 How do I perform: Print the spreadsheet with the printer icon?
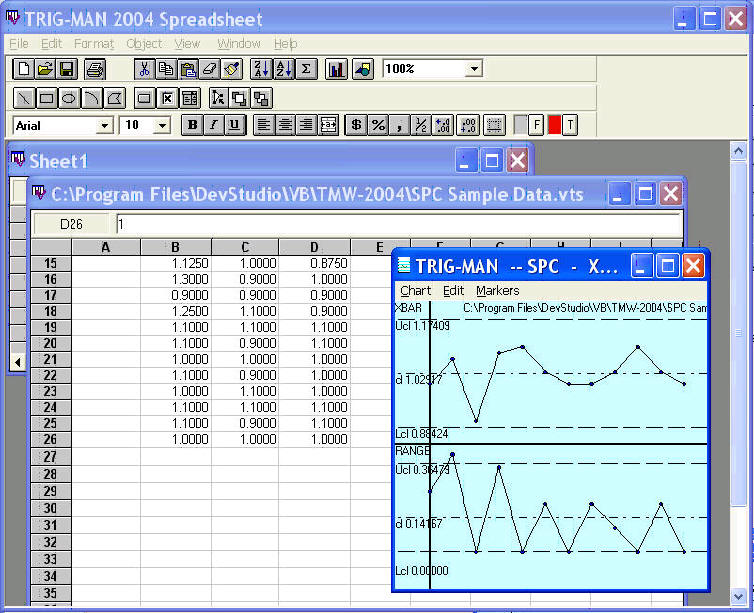coord(95,69)
